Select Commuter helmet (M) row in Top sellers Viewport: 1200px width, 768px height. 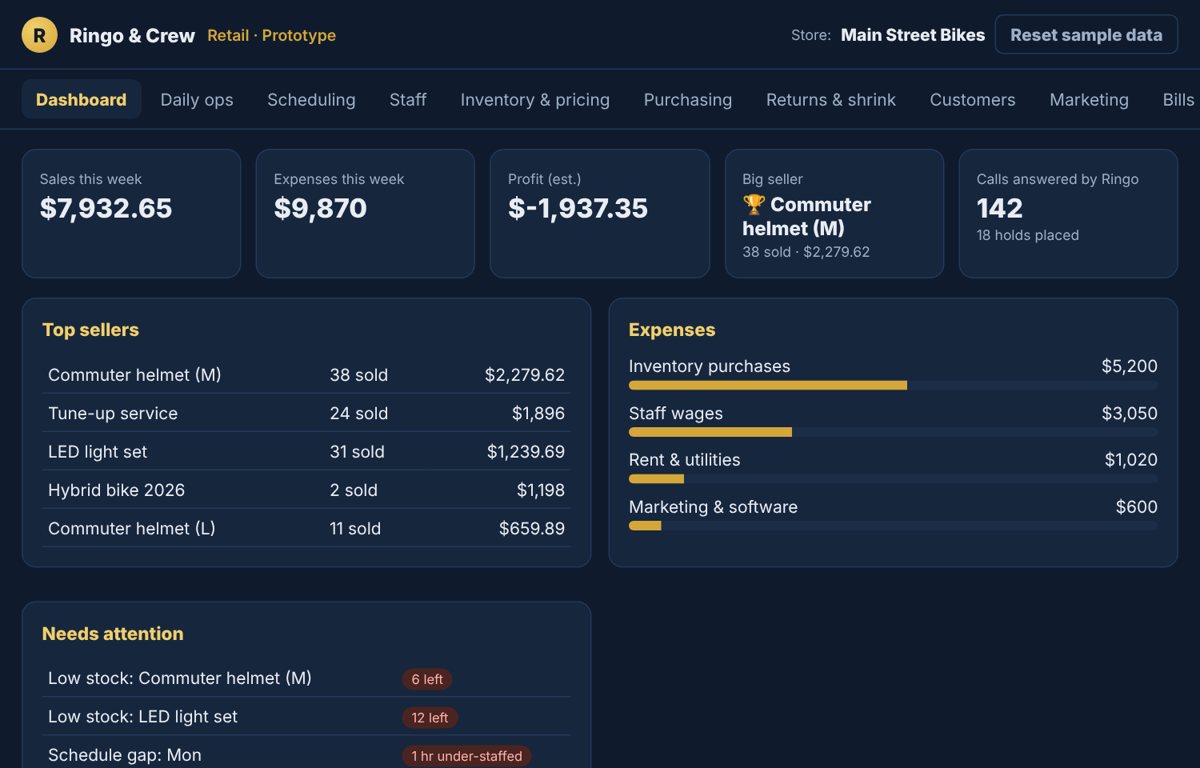coord(306,375)
